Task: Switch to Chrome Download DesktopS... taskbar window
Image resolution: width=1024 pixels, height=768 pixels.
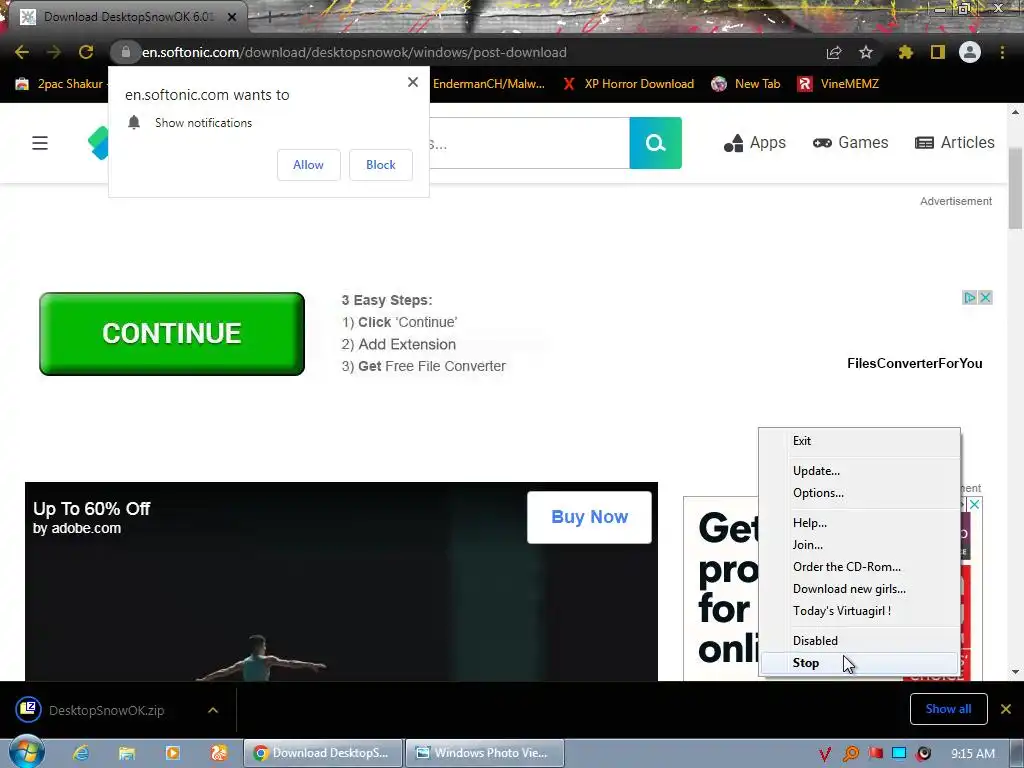Action: coord(323,753)
